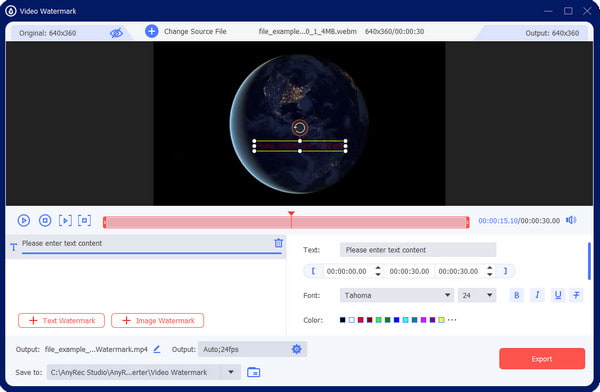Decrease the start time with down arrow
The width and height of the screenshot is (600, 392).
pos(378,274)
